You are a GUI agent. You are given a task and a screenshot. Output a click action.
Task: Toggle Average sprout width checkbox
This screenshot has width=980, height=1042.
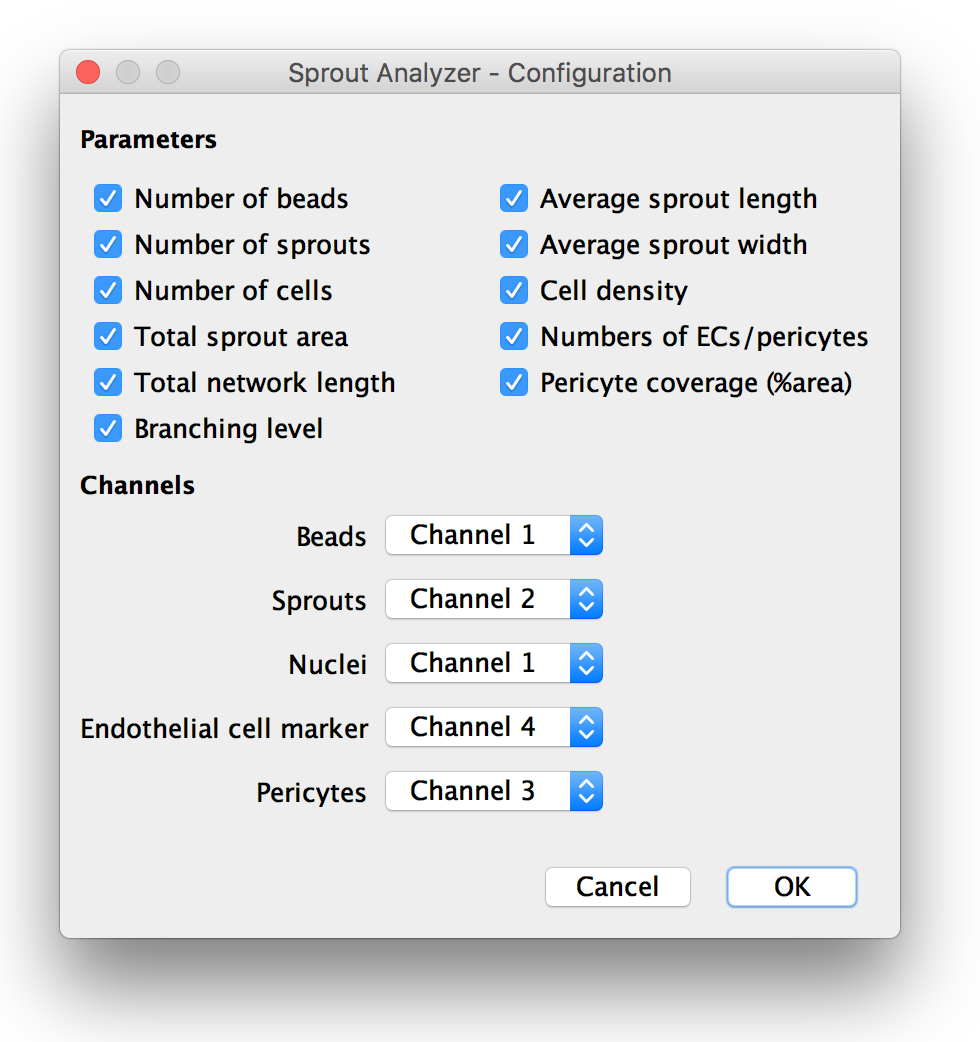click(x=514, y=245)
